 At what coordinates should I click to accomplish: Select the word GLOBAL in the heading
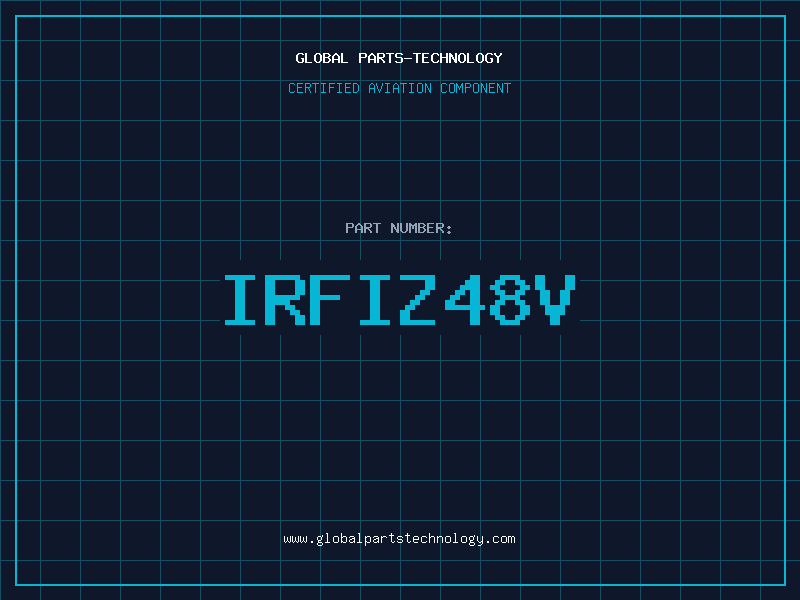pos(322,58)
